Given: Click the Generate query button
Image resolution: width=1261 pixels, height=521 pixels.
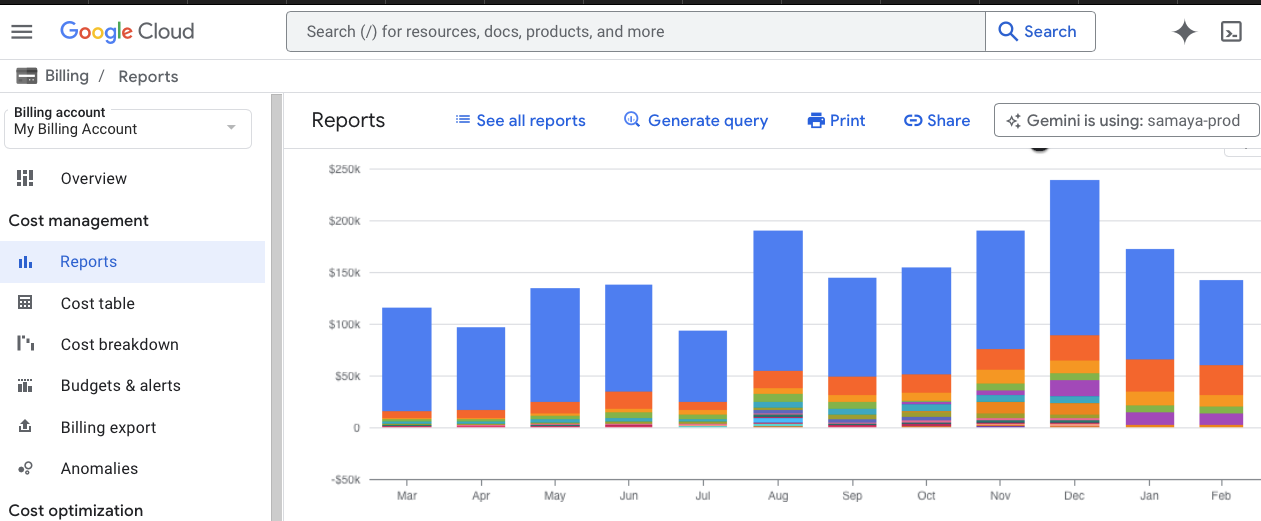Looking at the screenshot, I should [x=696, y=120].
